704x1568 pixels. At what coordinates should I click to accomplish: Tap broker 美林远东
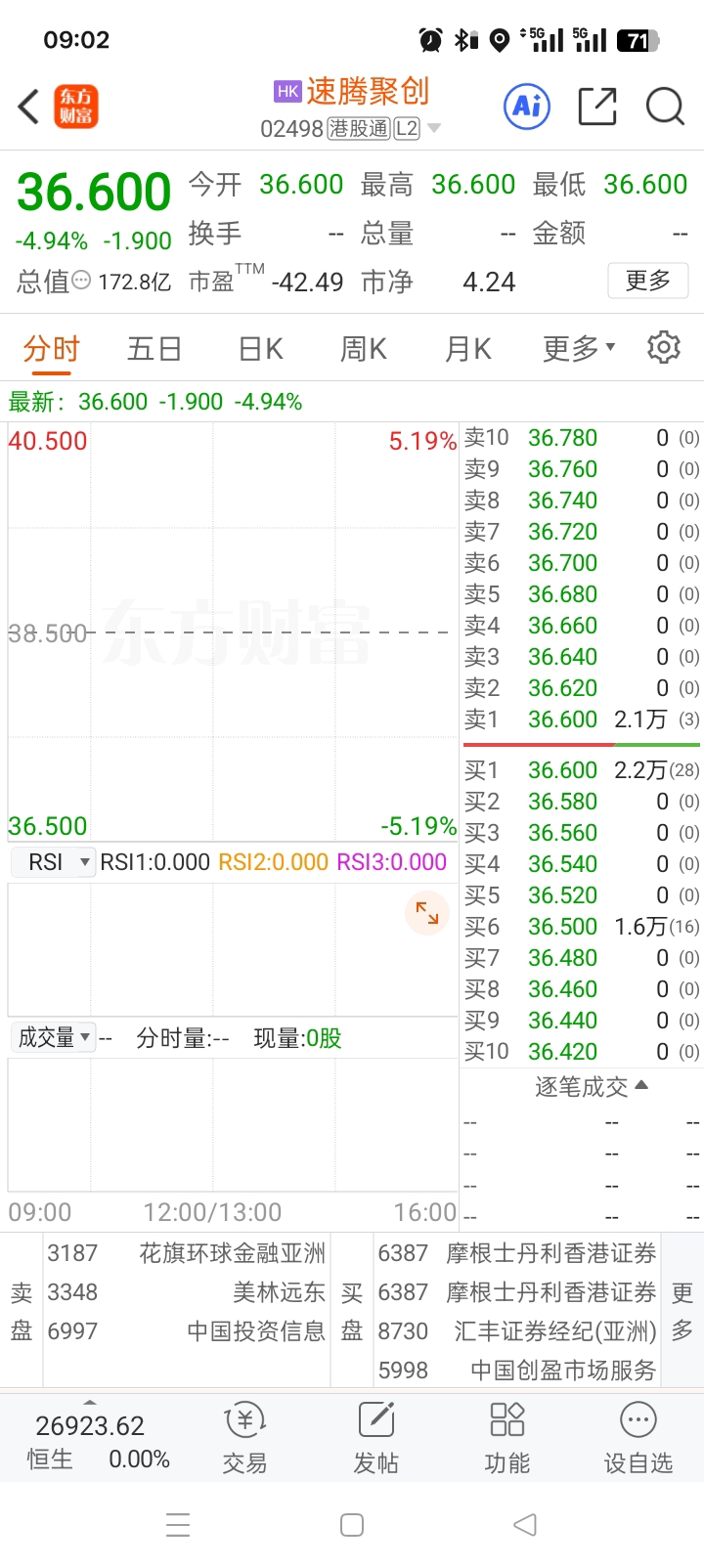pyautogui.click(x=279, y=1292)
